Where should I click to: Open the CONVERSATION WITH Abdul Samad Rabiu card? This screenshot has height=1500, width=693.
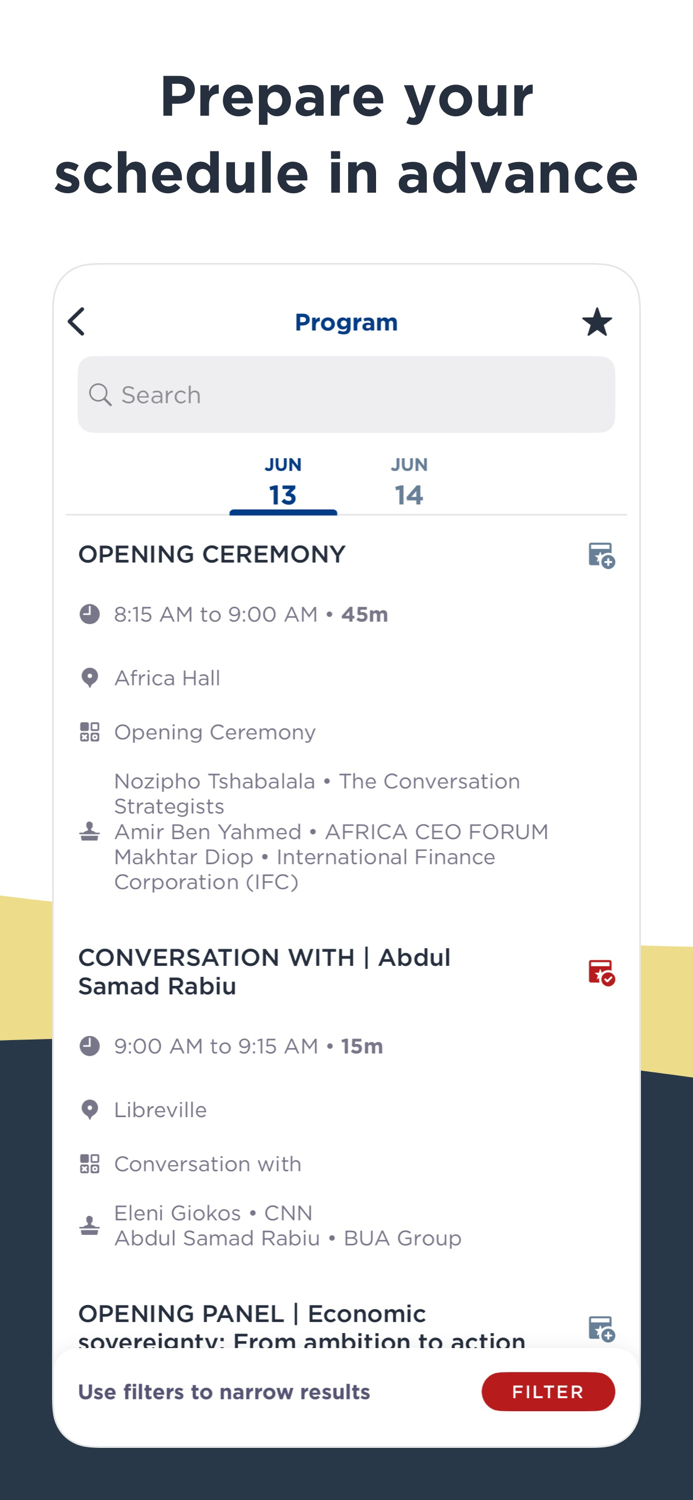264,971
